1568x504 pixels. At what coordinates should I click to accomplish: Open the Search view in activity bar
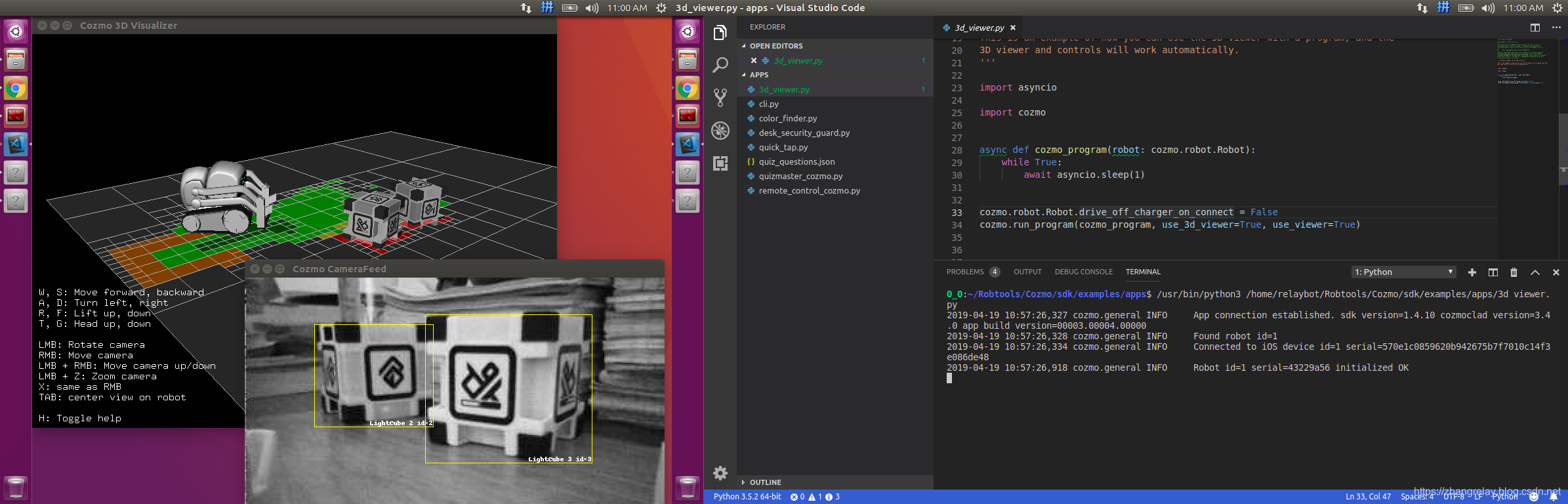(x=720, y=64)
